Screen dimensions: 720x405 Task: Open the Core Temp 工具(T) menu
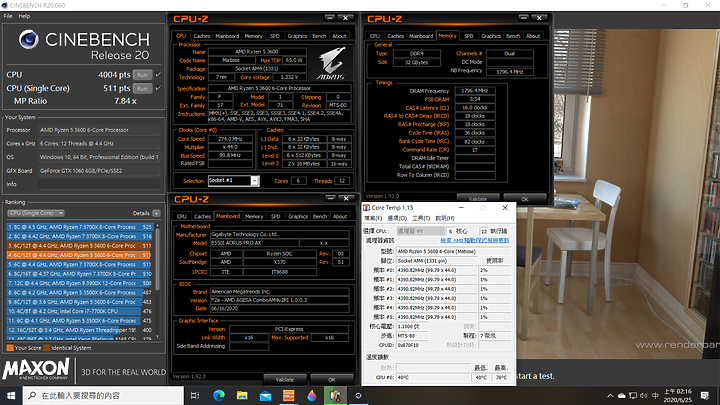tap(421, 218)
